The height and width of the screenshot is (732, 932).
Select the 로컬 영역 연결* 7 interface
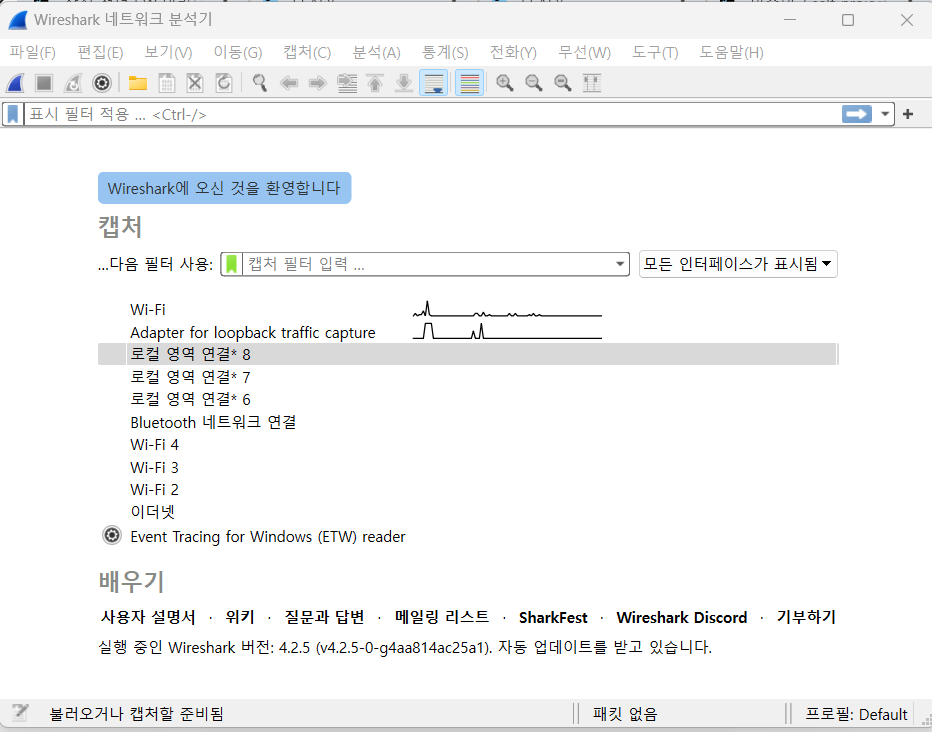(468, 377)
